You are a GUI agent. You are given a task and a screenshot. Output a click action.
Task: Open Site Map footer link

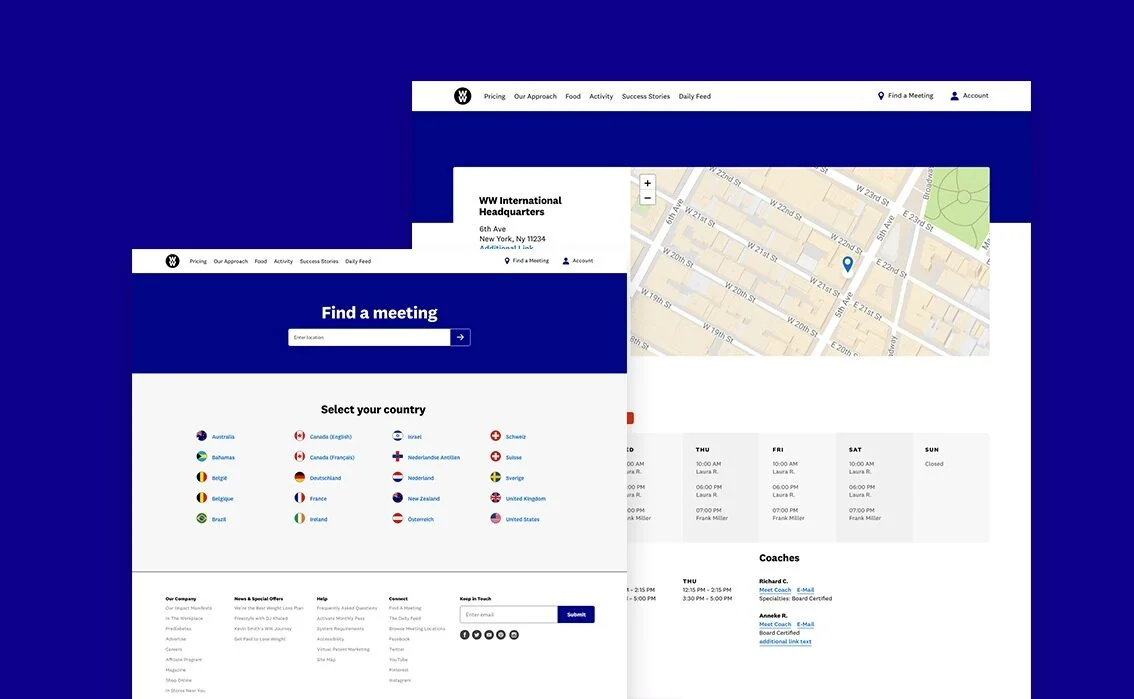(x=326, y=660)
